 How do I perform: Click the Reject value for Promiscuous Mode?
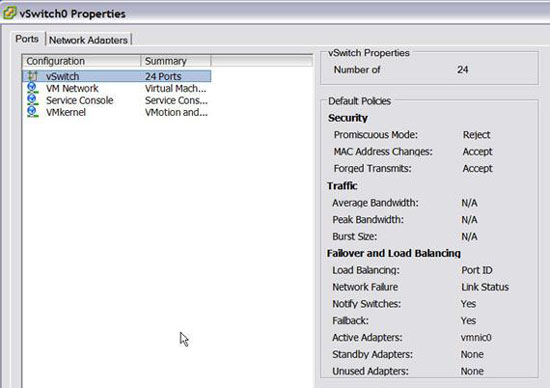[476, 135]
